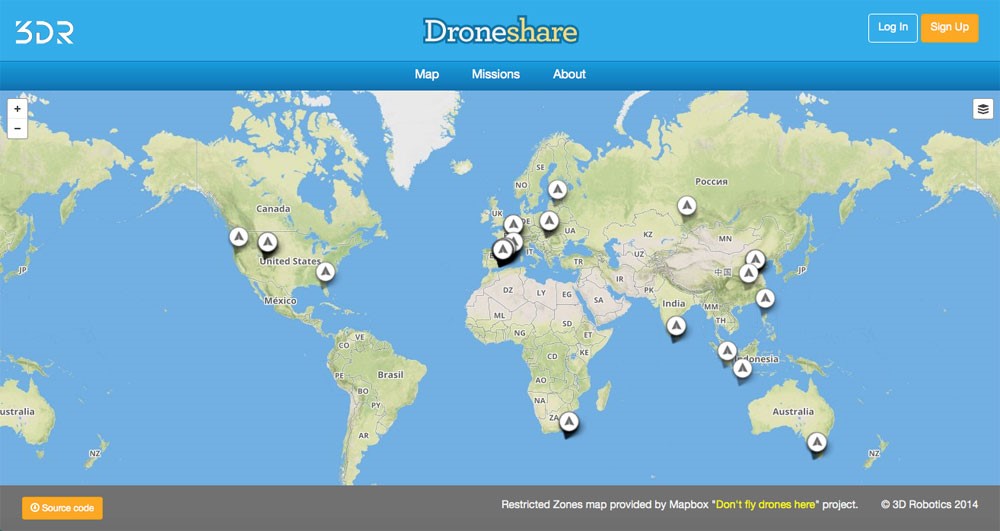Image resolution: width=1000 pixels, height=531 pixels.
Task: Select the drone marker in southeast Australia
Action: point(816,442)
